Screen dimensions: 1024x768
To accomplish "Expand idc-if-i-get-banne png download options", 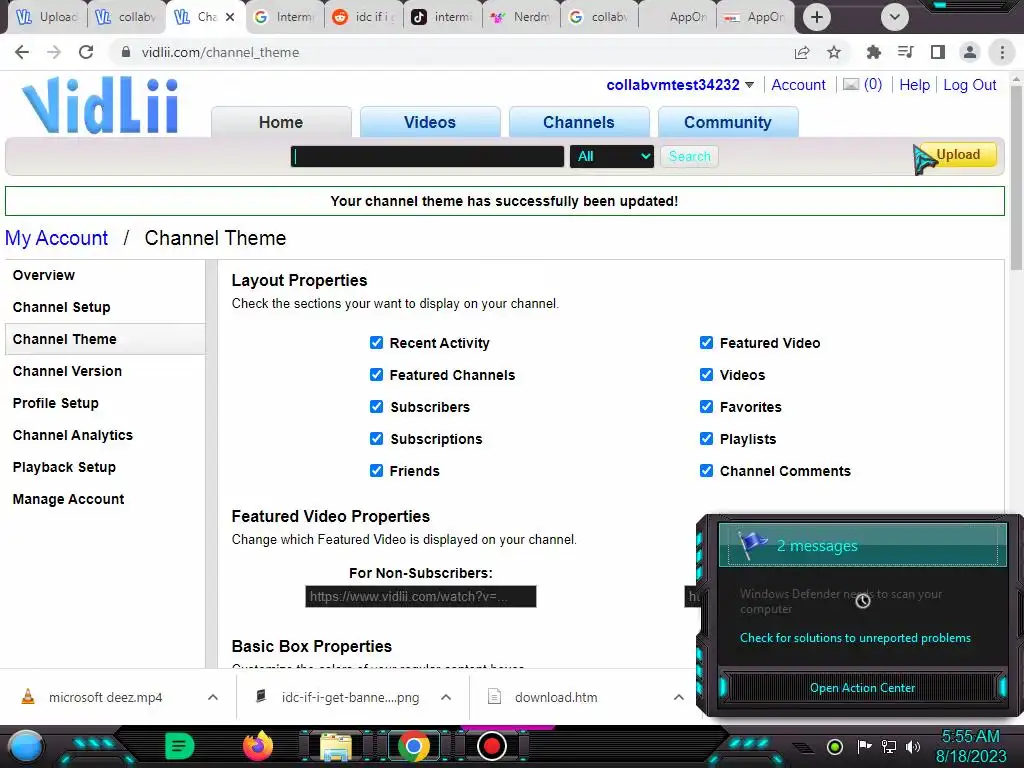I will click(446, 697).
